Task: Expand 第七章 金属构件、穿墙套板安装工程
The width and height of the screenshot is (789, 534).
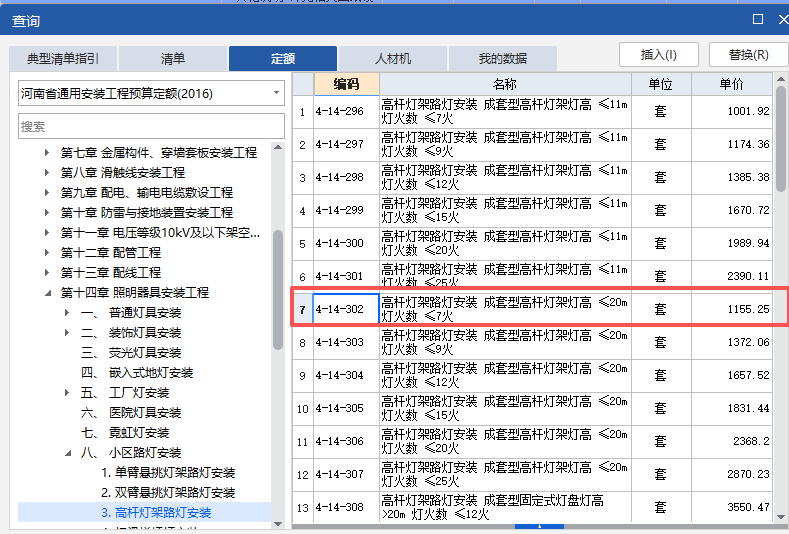Action: pos(46,152)
